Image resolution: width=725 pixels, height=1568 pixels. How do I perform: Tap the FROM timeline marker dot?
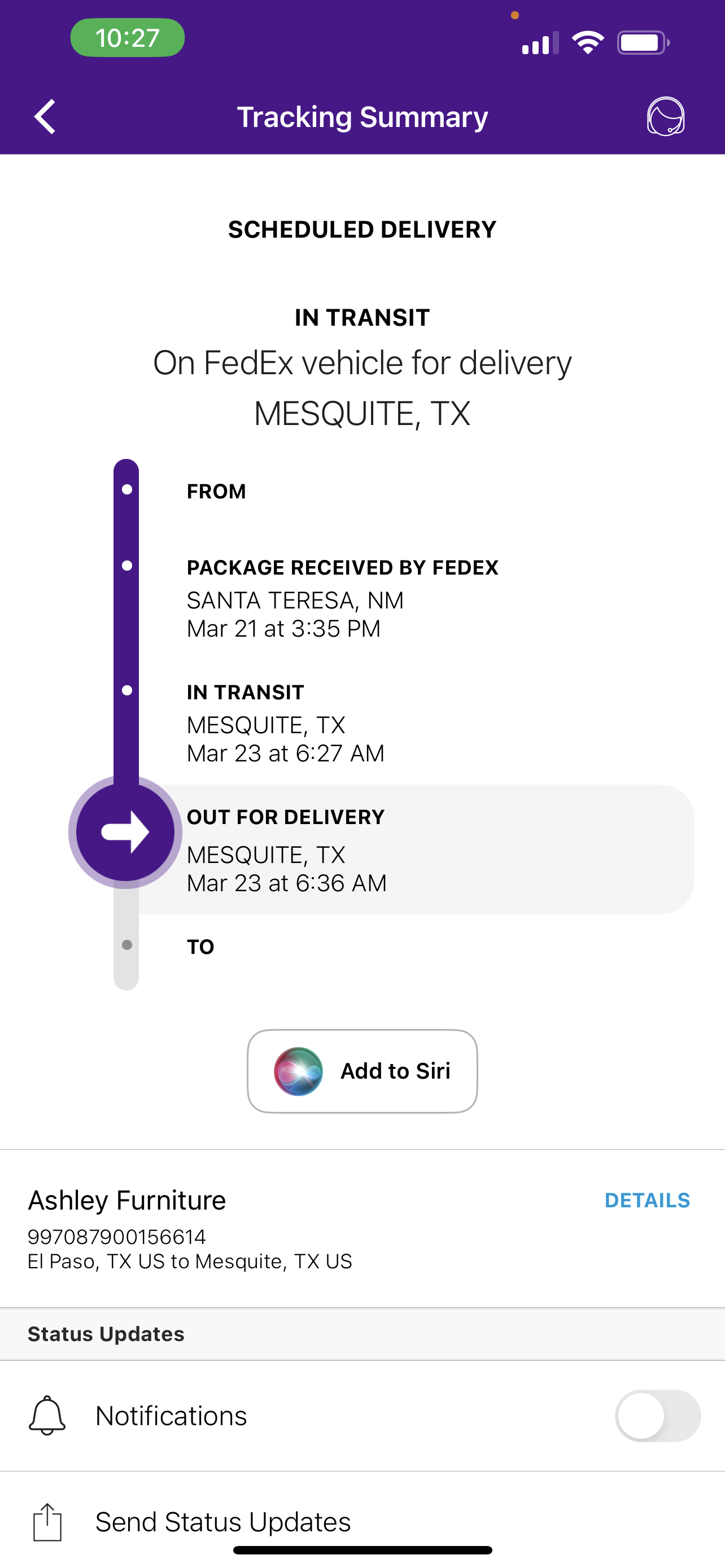[x=126, y=490]
